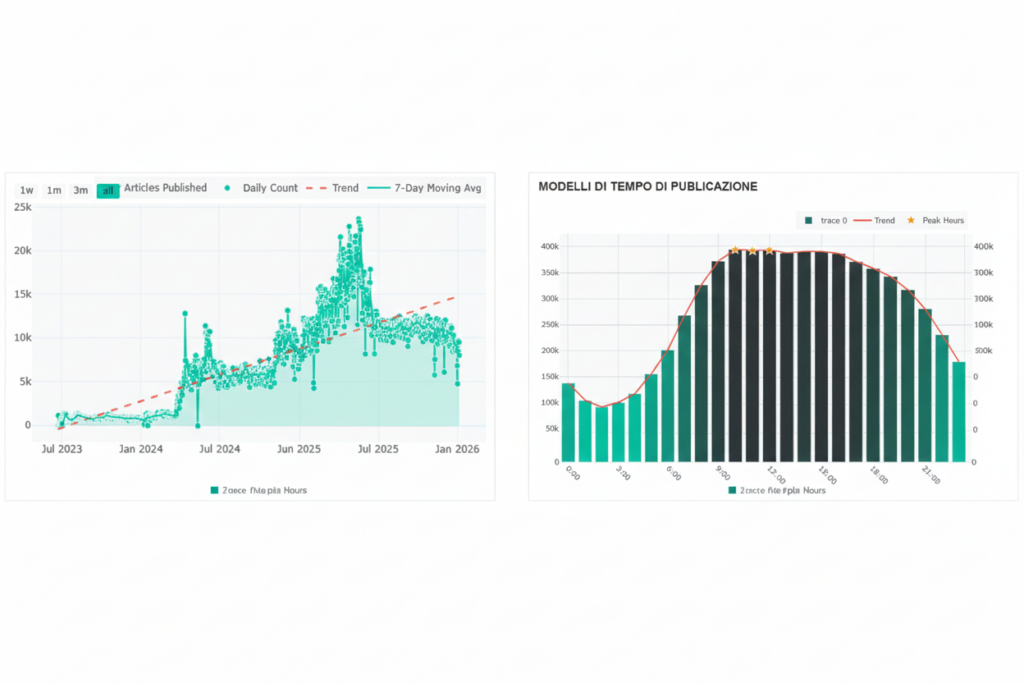
Task: Click the Peak Hours star legend icon
Action: click(x=911, y=220)
